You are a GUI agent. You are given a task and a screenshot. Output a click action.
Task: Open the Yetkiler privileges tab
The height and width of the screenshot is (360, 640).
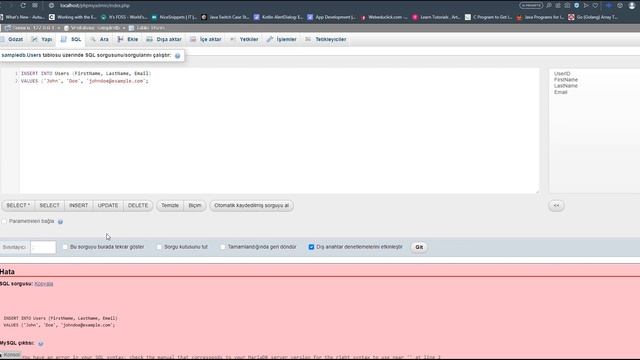pyautogui.click(x=244, y=39)
